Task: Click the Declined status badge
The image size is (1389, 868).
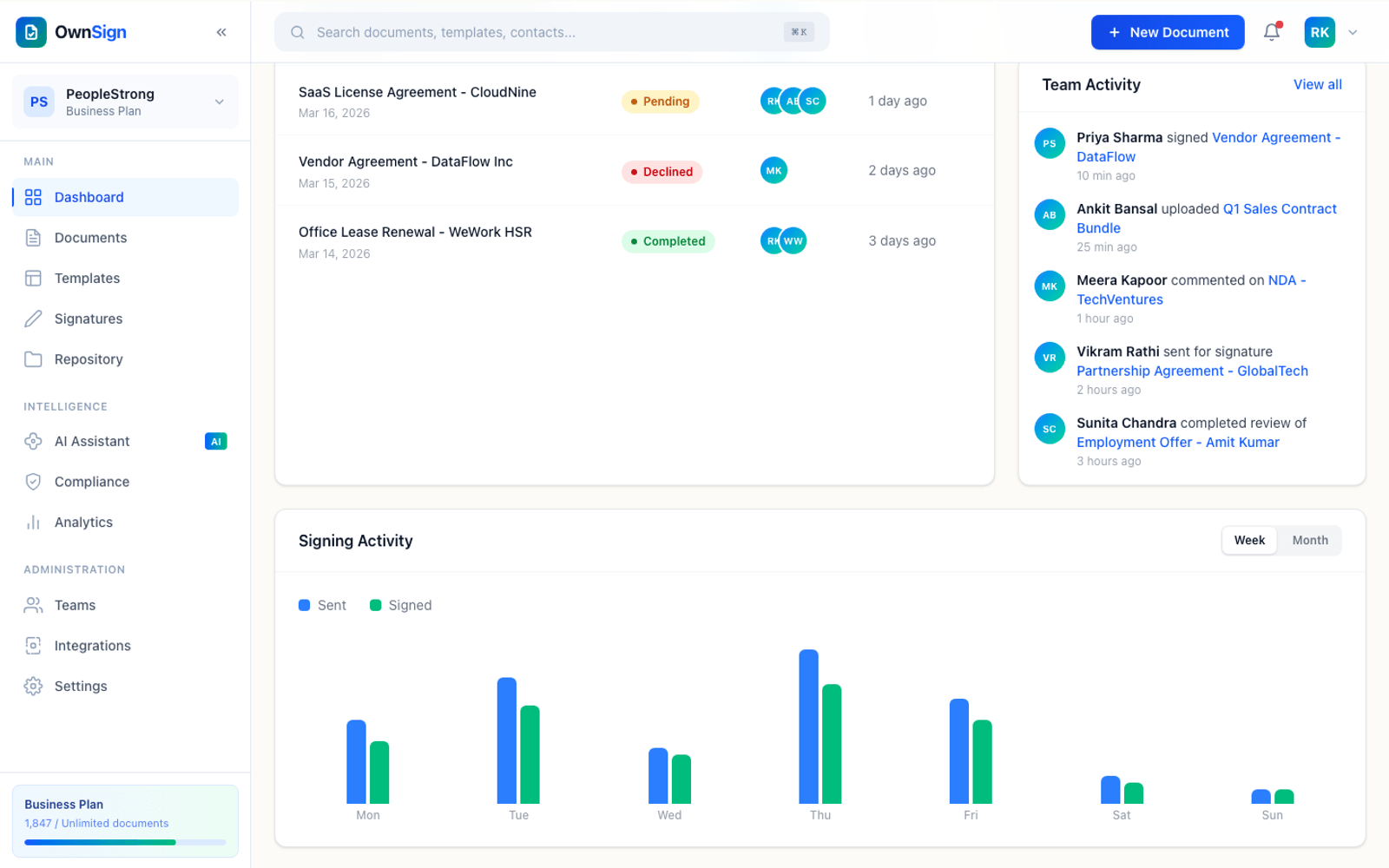Action: pos(662,172)
